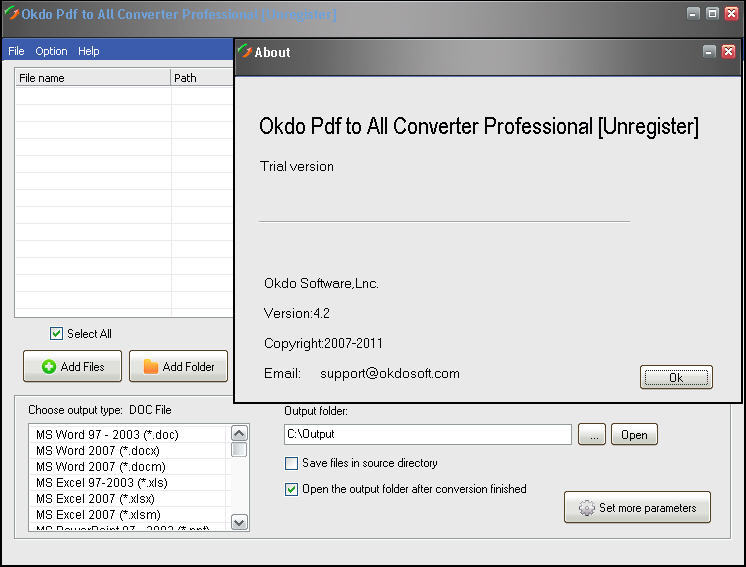Viewport: 746px width, 567px height.
Task: Click the Add Folder button
Action: (178, 367)
